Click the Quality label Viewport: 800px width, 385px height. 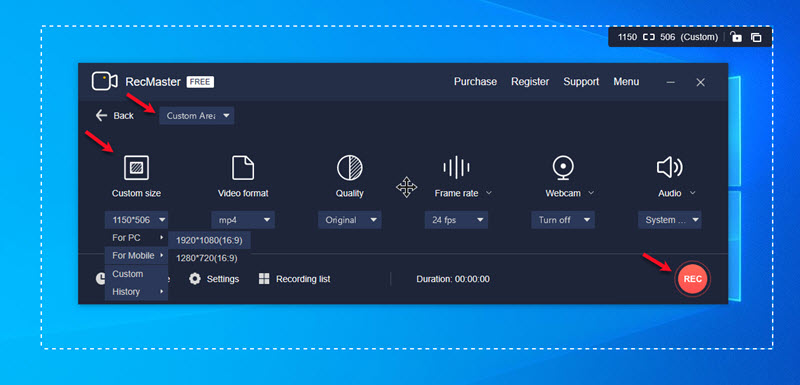[x=349, y=193]
